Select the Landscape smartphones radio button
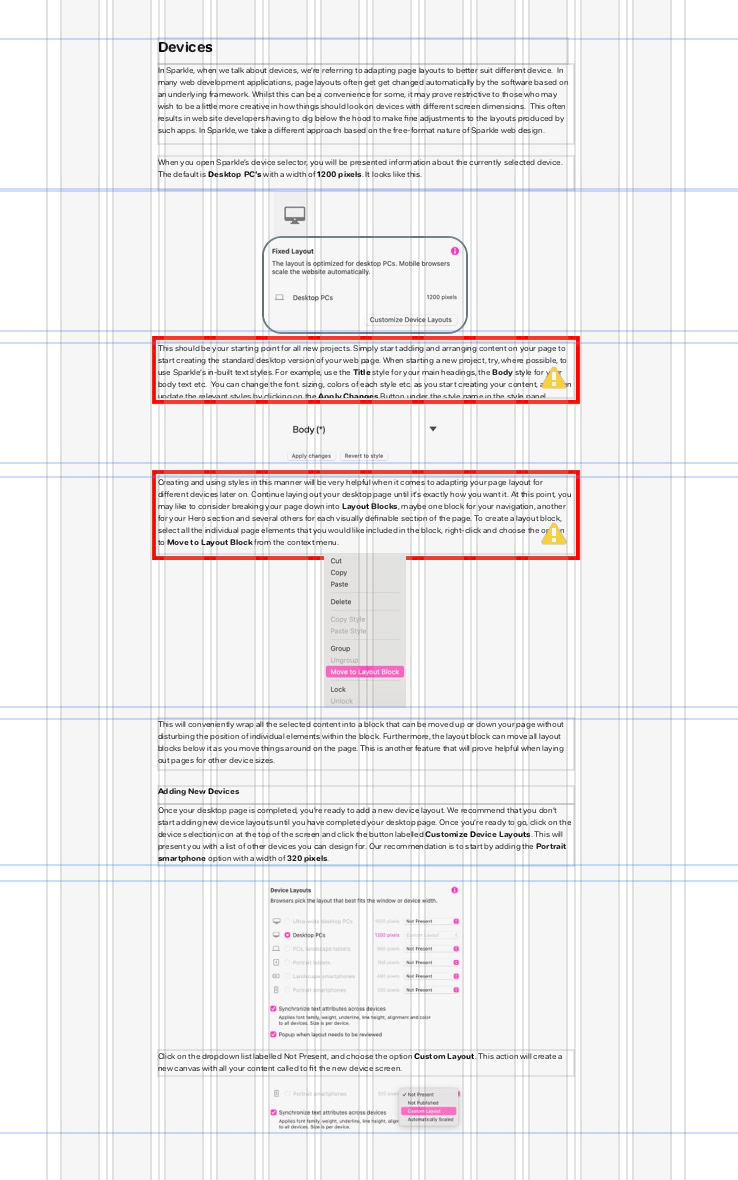Image resolution: width=738 pixels, height=1180 pixels. point(287,976)
